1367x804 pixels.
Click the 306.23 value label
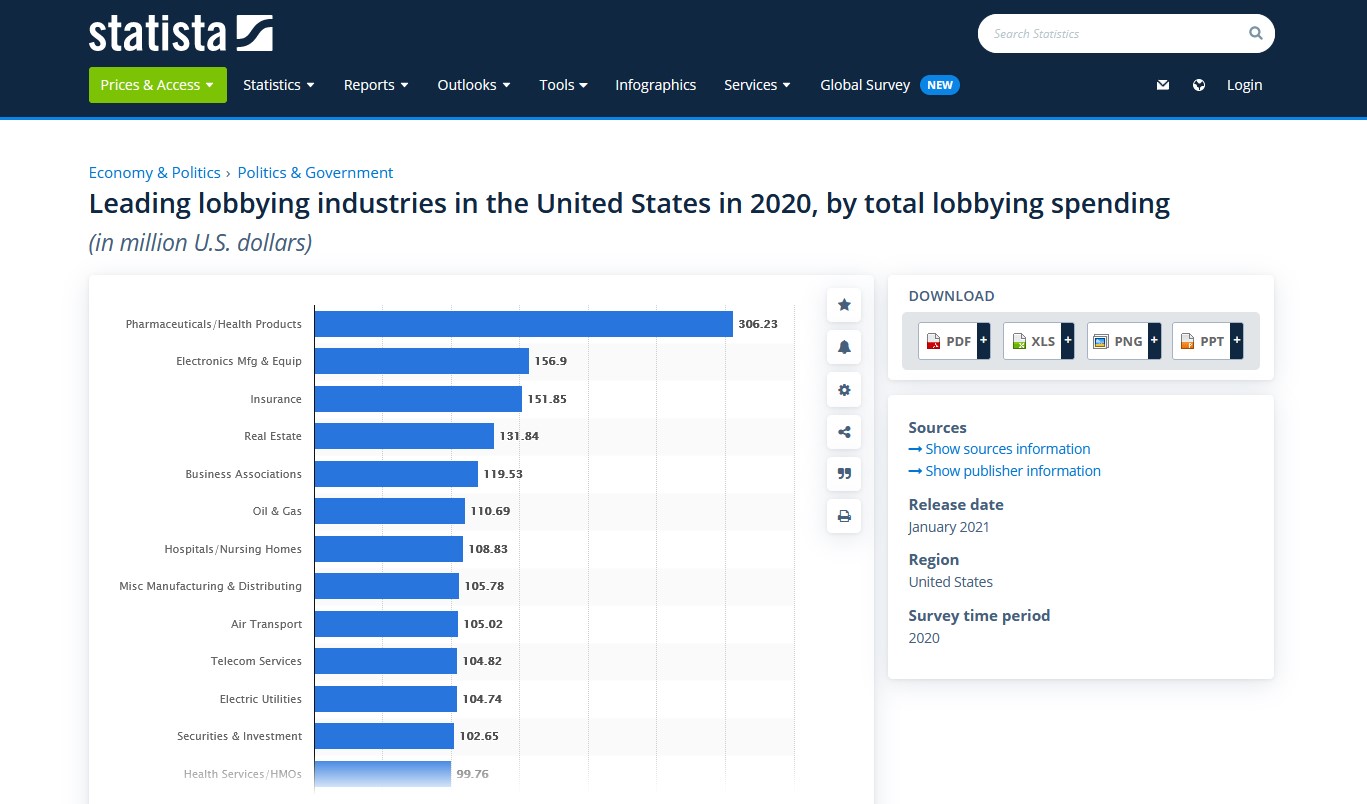(x=758, y=324)
